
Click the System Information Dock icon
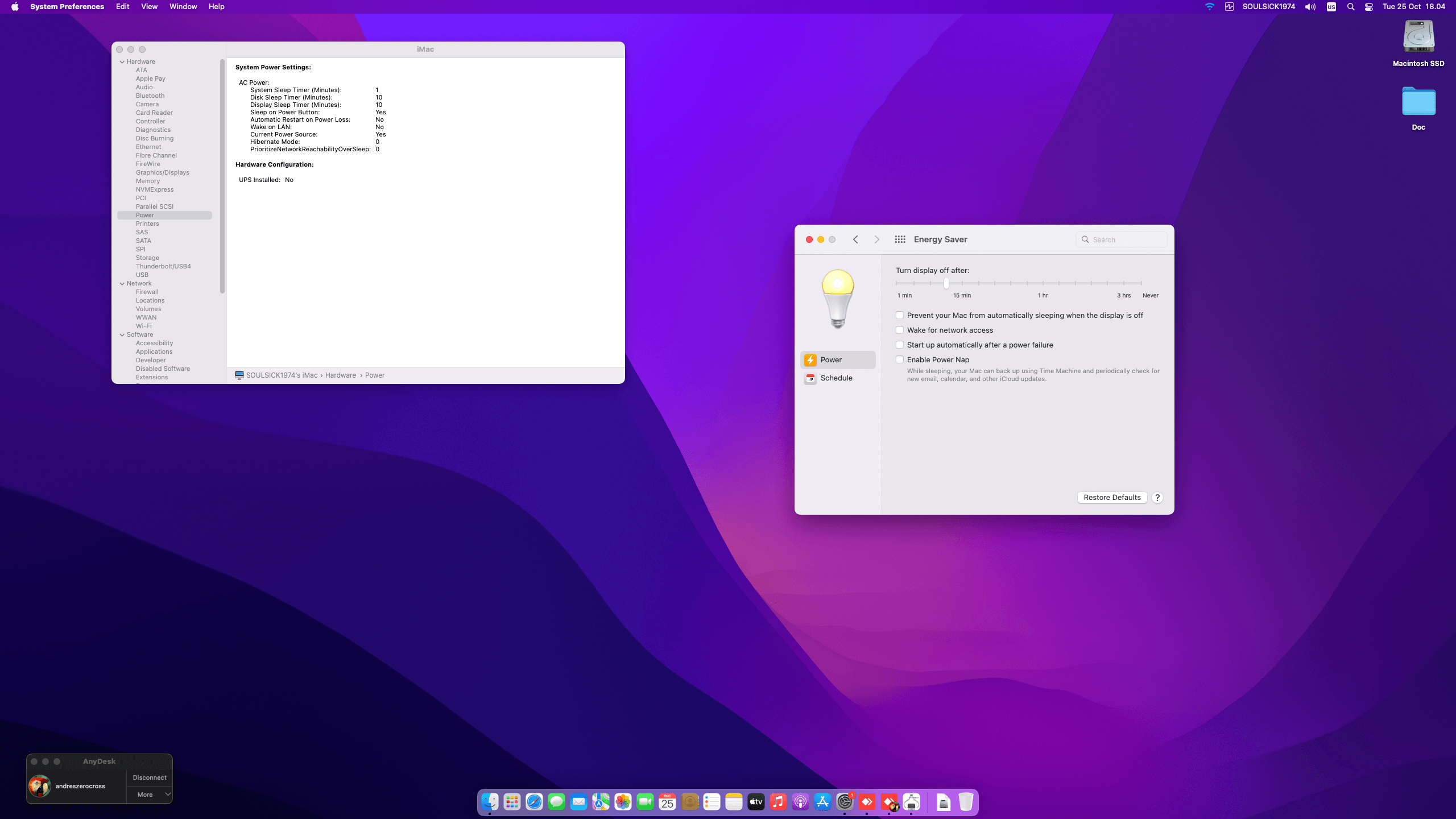(911, 802)
